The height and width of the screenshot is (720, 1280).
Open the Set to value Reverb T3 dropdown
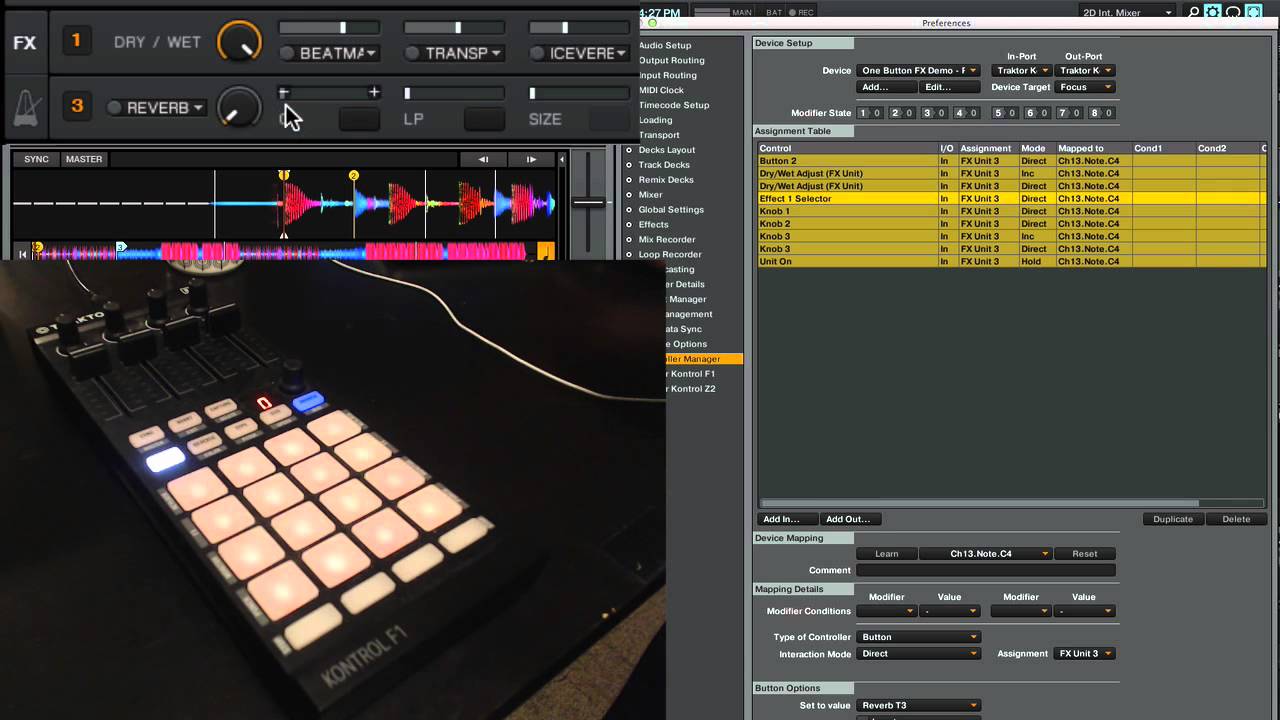click(x=918, y=705)
